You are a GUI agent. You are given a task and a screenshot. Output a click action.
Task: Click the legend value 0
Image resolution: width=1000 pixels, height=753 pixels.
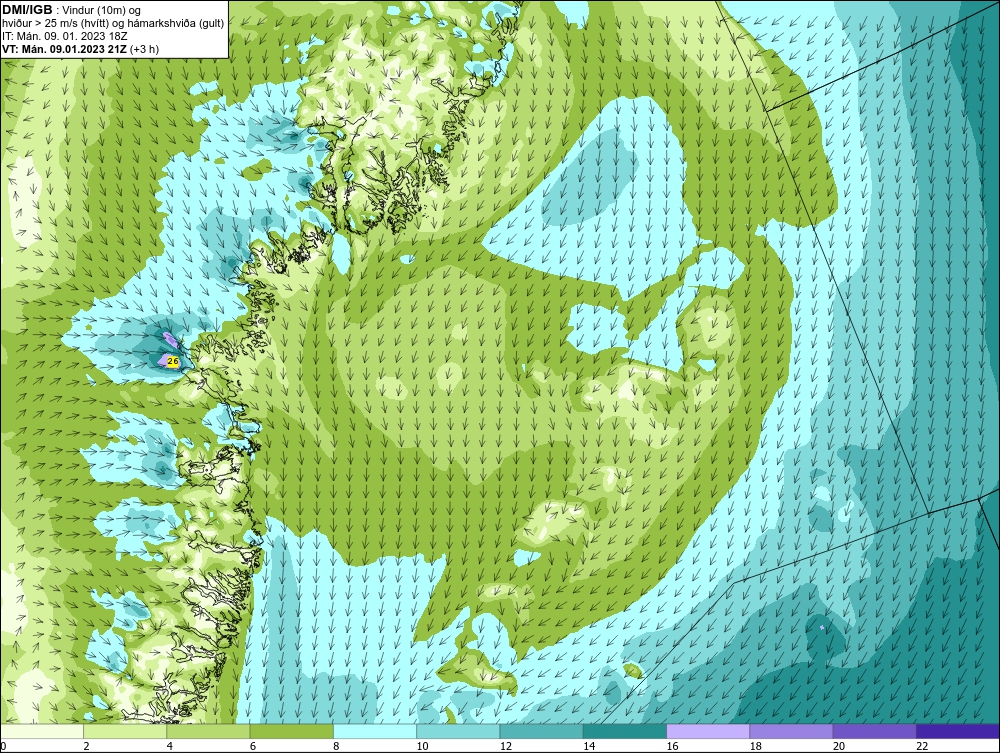[x=3, y=747]
